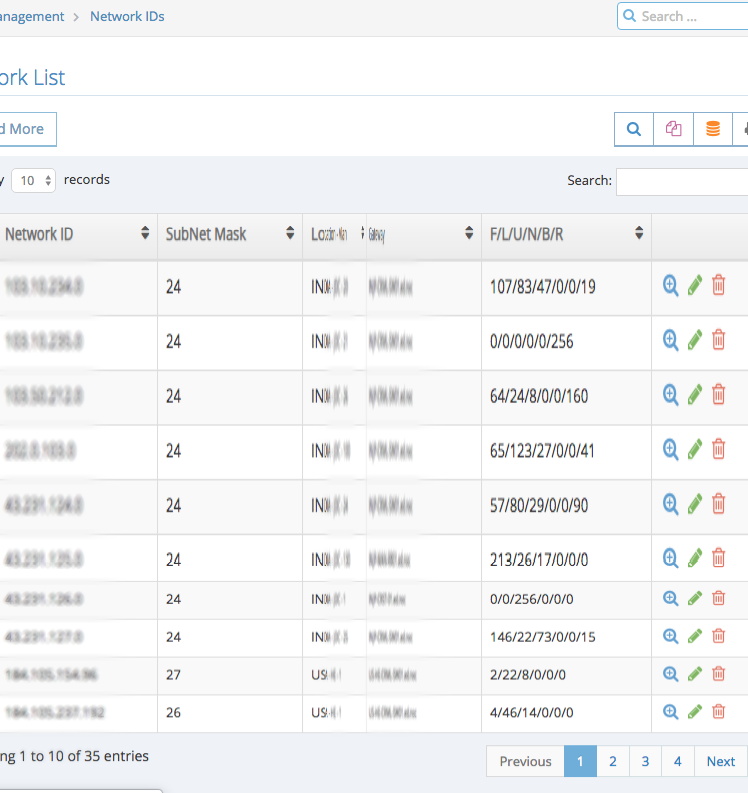Image resolution: width=748 pixels, height=793 pixels.
Task: View details for row 57/80/29/0/0/90
Action: pyautogui.click(x=671, y=504)
